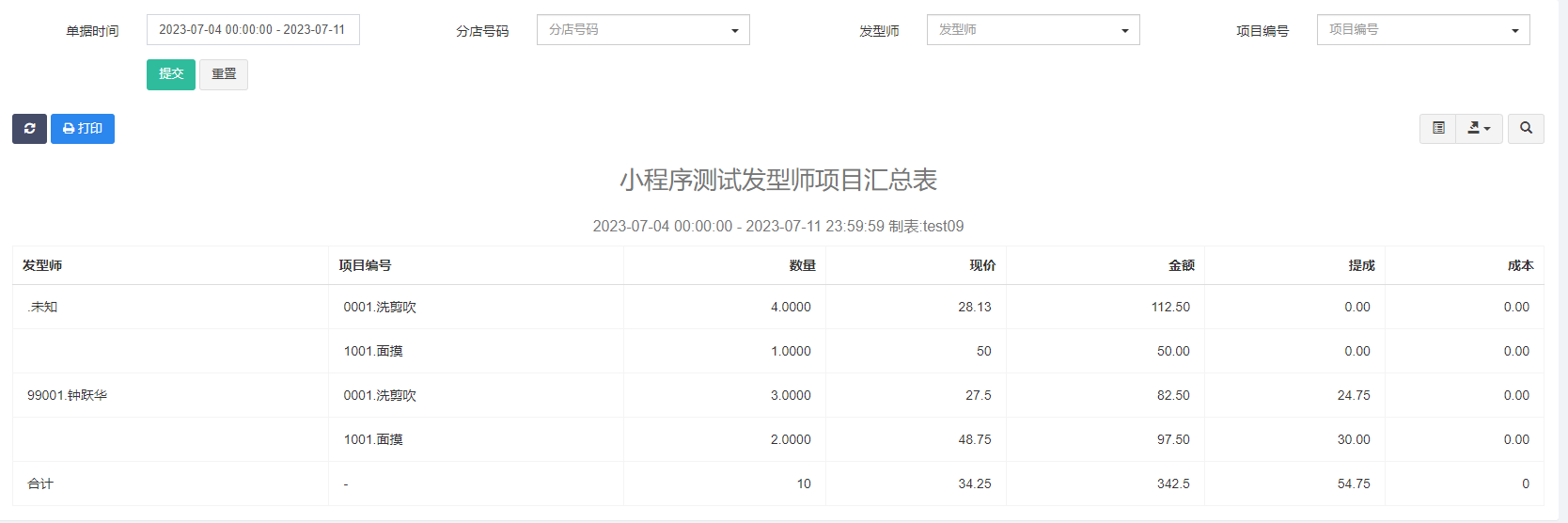Click the green 提交 submit button
Viewport: 1568px width, 523px height.
171,74
